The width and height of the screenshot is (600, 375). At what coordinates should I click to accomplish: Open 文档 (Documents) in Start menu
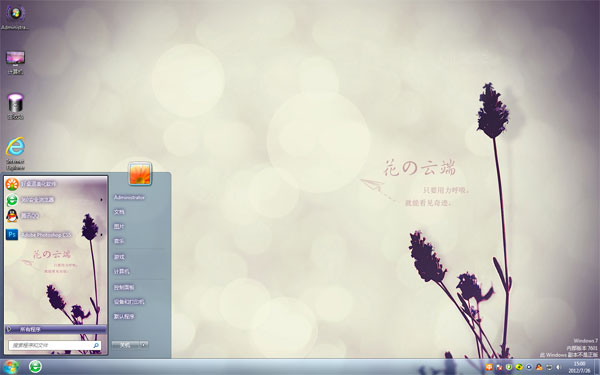(119, 212)
